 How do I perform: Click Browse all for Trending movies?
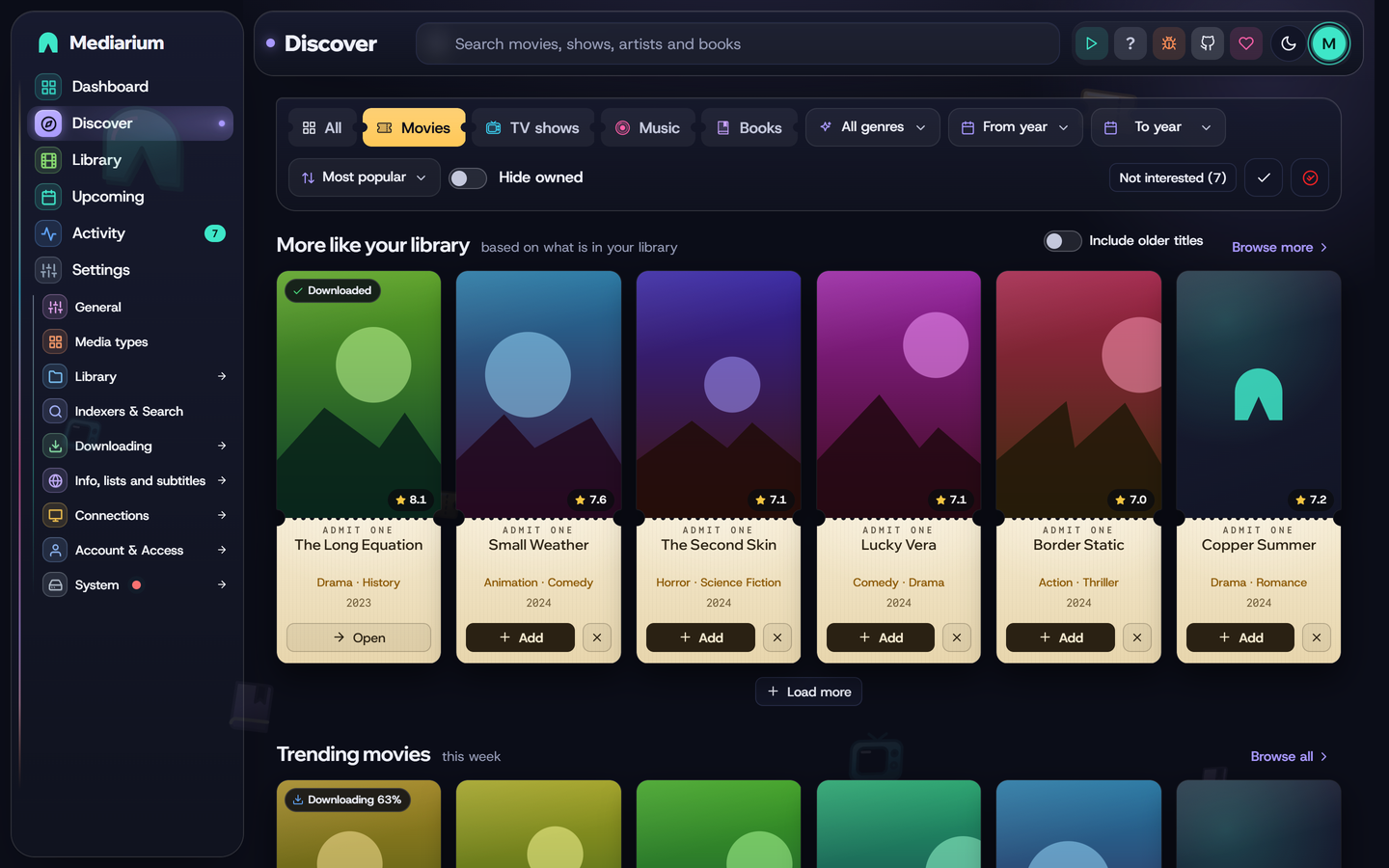(1290, 757)
